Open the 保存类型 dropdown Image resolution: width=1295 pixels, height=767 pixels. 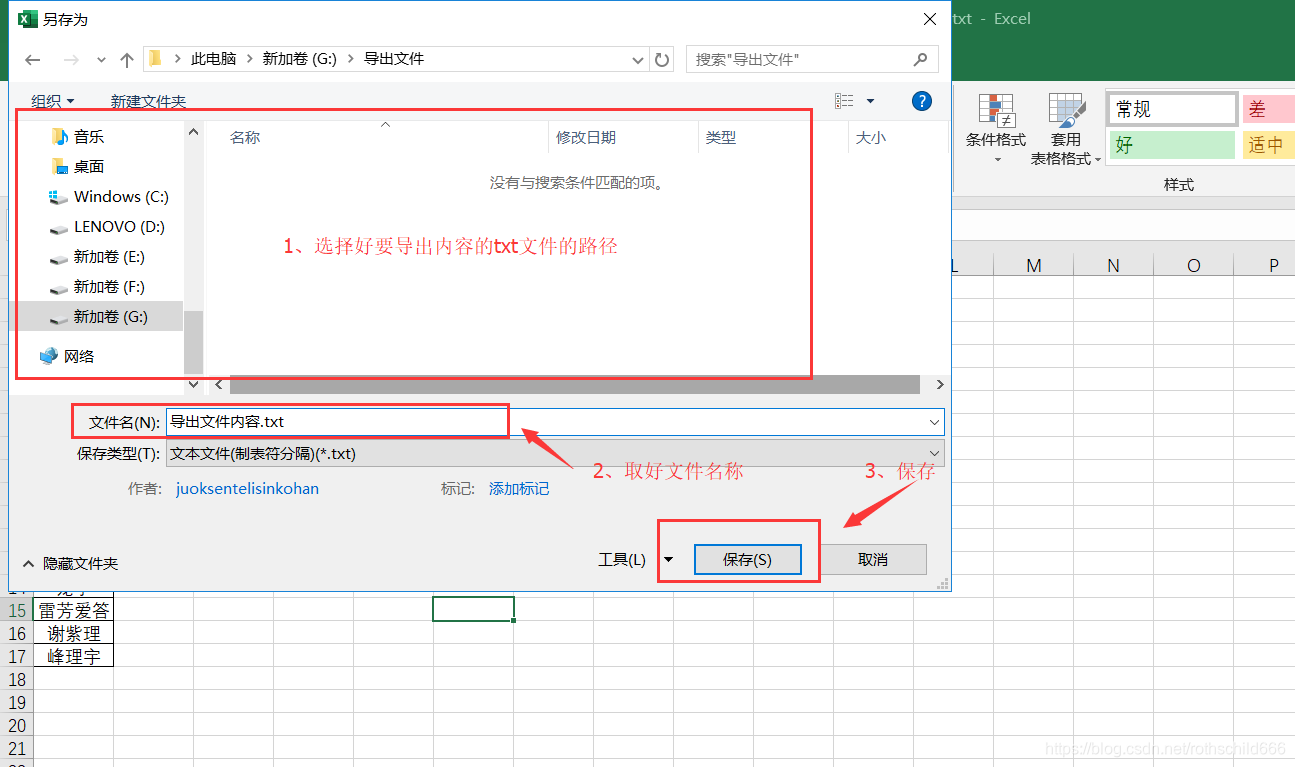(555, 454)
